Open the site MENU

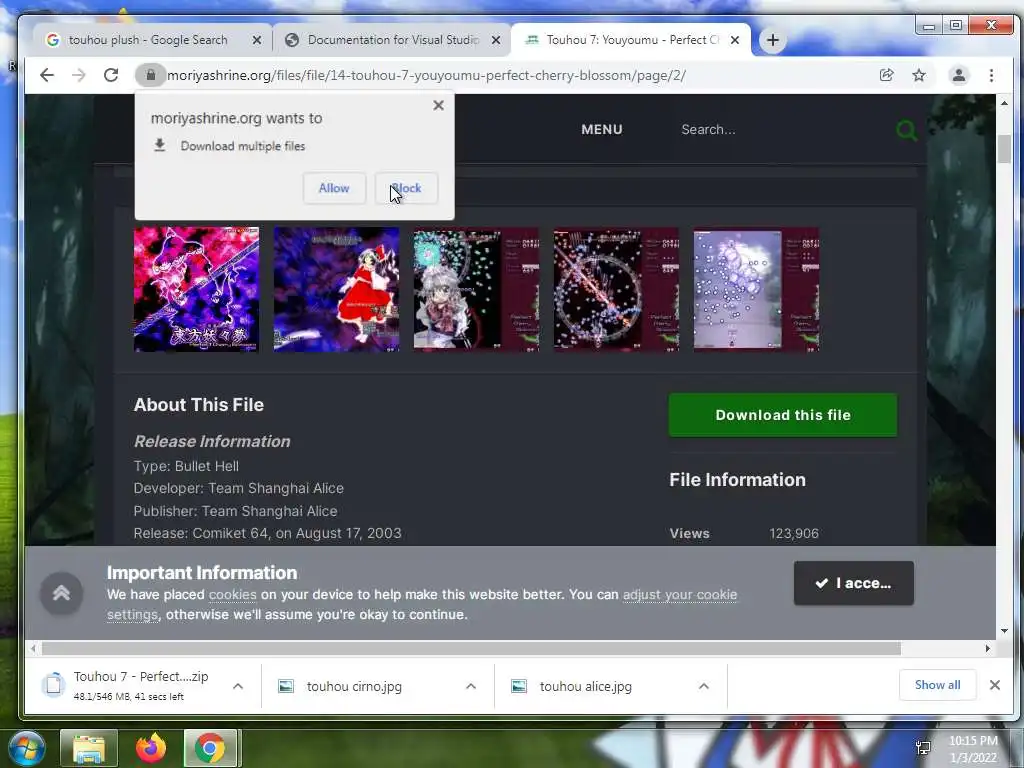[601, 129]
